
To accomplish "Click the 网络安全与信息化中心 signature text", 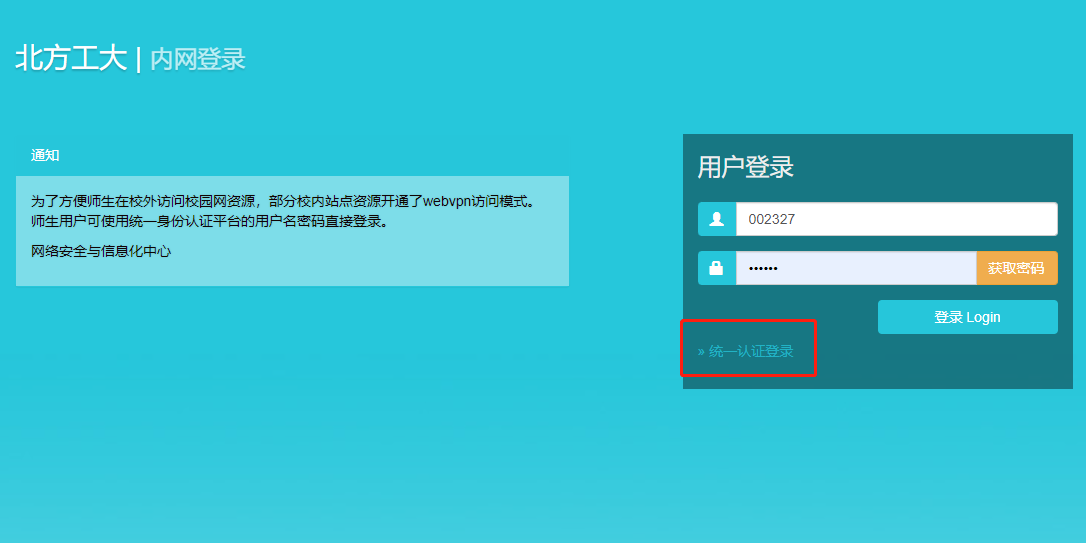I will pyautogui.click(x=101, y=251).
